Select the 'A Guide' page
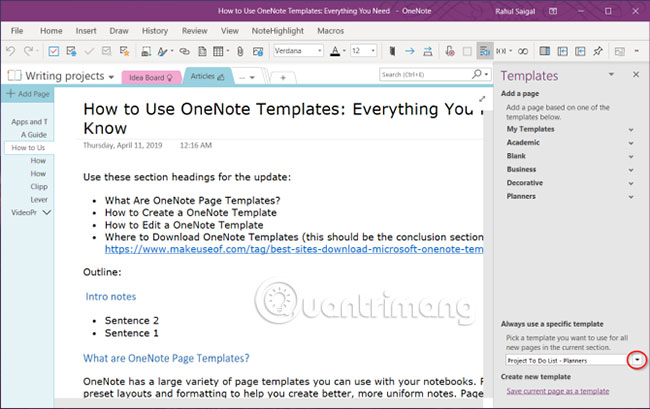 (x=34, y=135)
